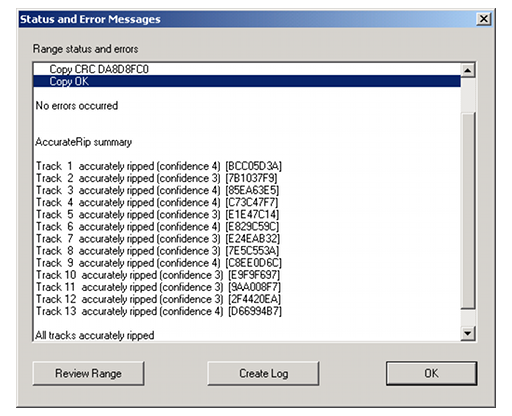Select Track 5 row with E1E47C14
The height and width of the screenshot is (416, 512).
click(247, 214)
